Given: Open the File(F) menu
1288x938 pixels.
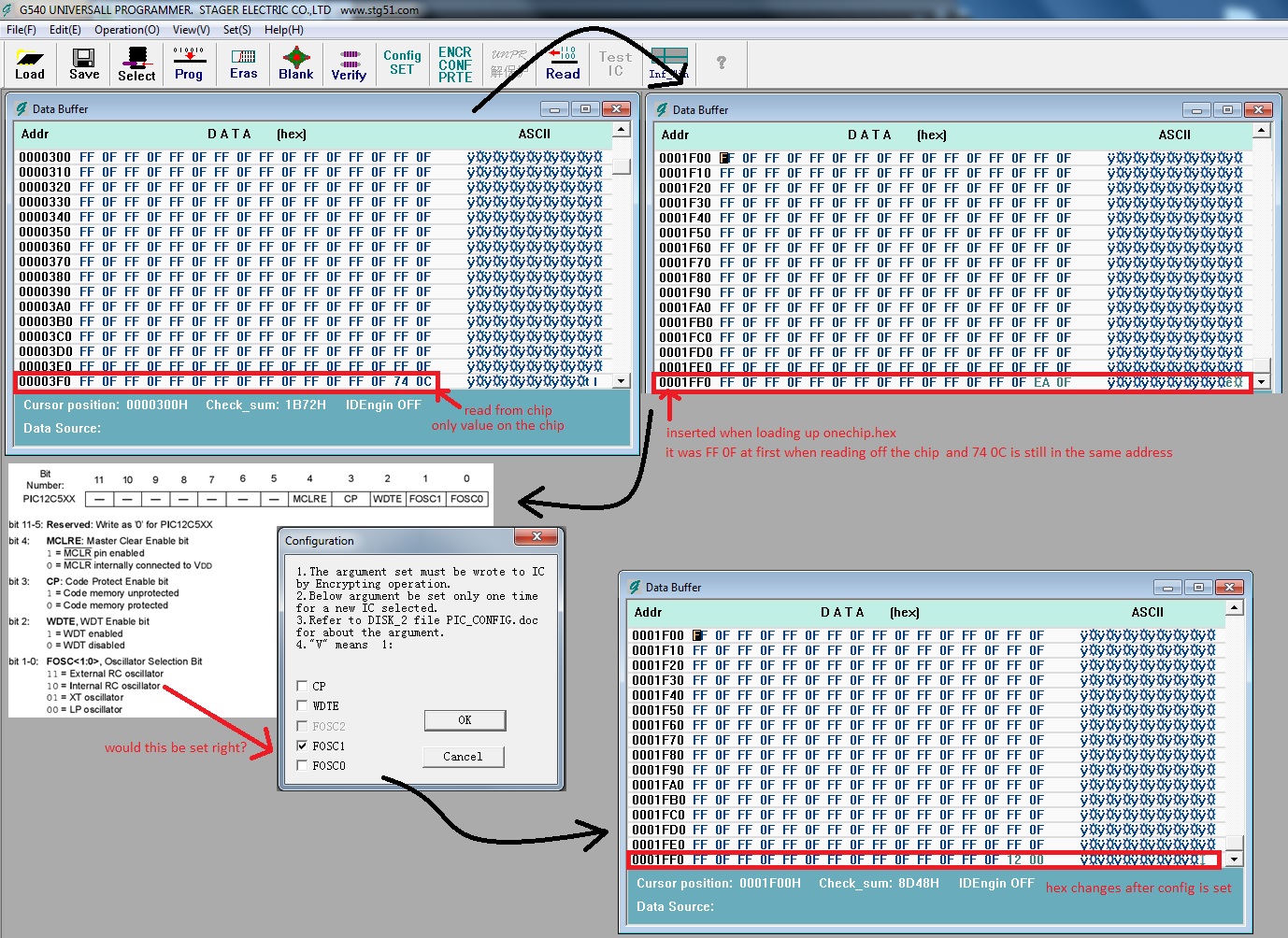Looking at the screenshot, I should [x=21, y=30].
